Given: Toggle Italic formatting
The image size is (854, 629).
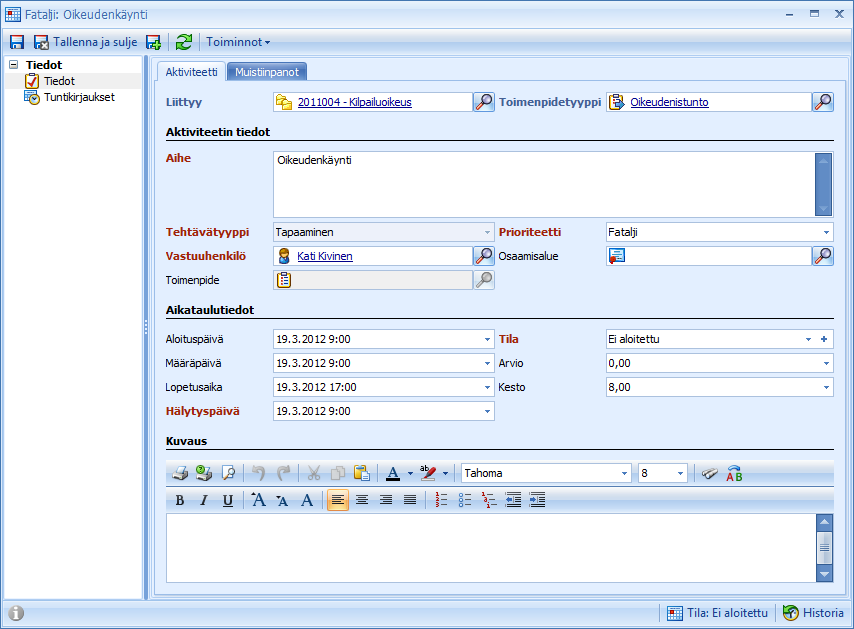Looking at the screenshot, I should [204, 500].
